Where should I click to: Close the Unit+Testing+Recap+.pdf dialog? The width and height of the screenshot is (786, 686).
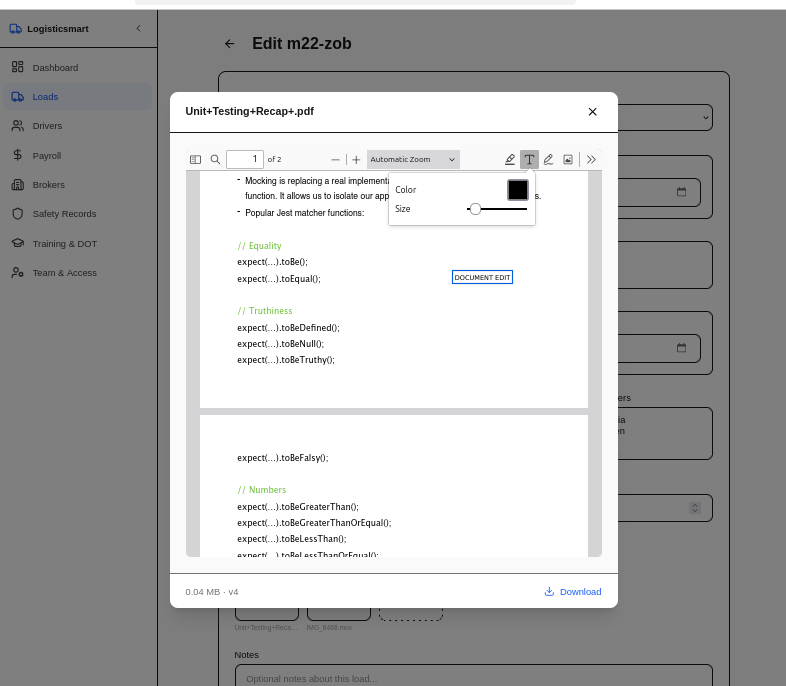click(x=593, y=112)
